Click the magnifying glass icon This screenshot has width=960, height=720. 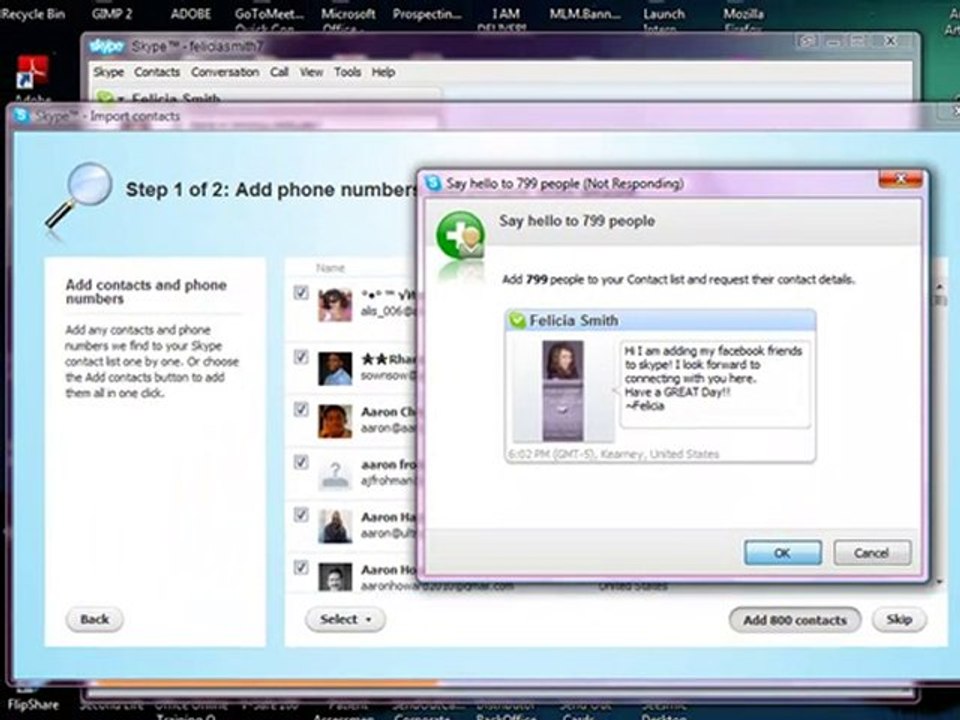80,196
